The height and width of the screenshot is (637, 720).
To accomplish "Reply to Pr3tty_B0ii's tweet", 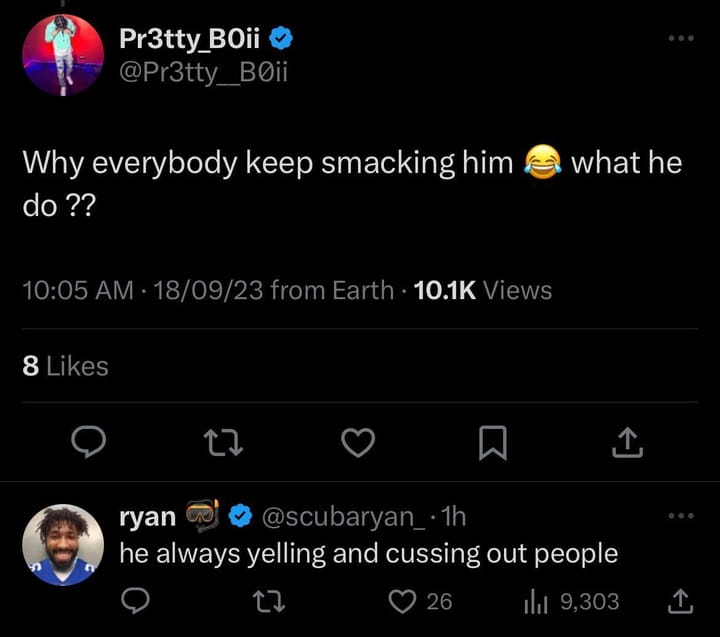I will (89, 441).
